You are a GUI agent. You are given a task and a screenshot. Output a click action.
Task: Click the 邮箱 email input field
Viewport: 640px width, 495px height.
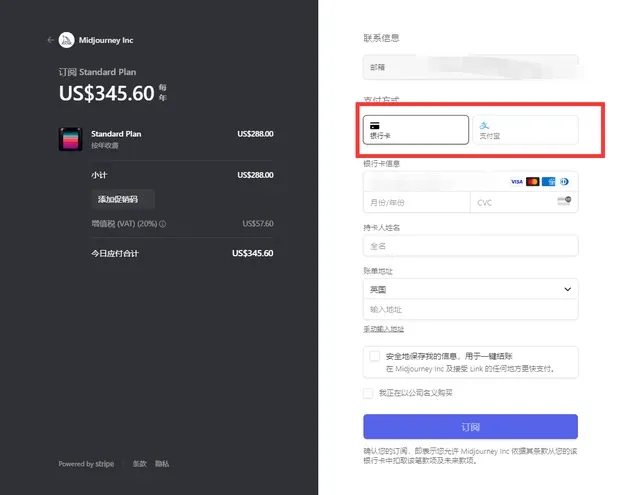[x=470, y=67]
